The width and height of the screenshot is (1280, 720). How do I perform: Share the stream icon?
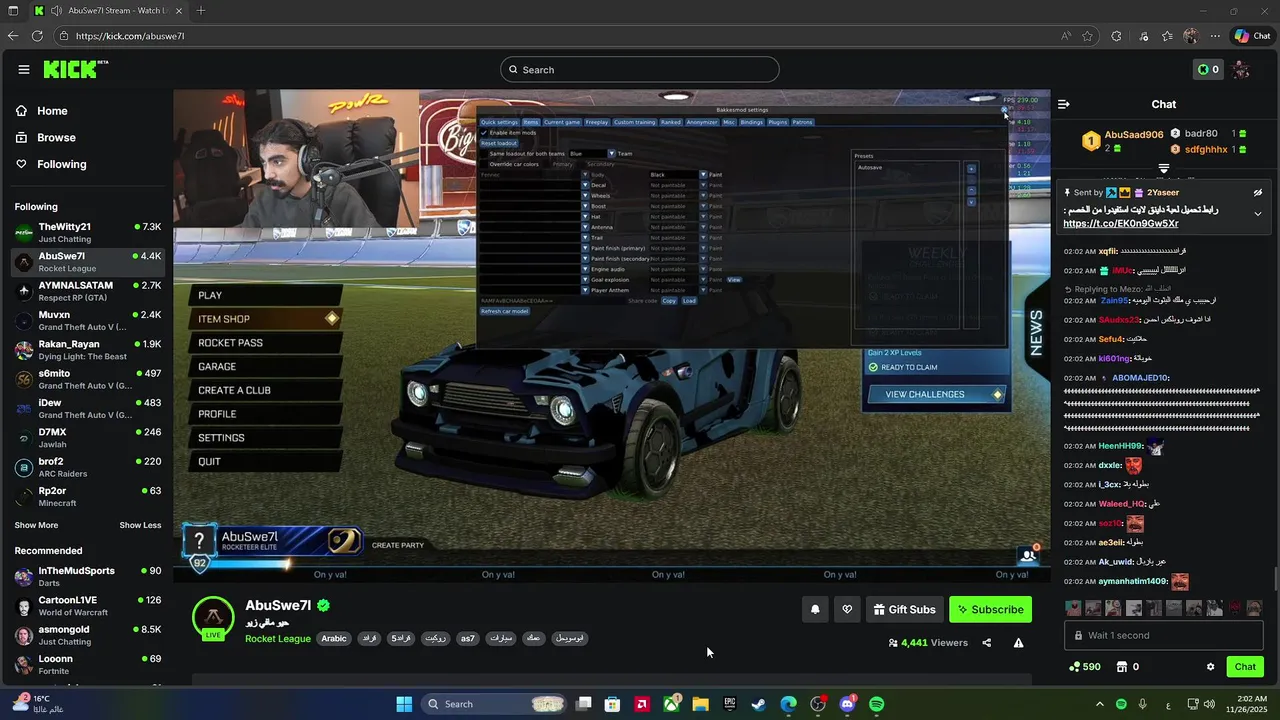[987, 643]
